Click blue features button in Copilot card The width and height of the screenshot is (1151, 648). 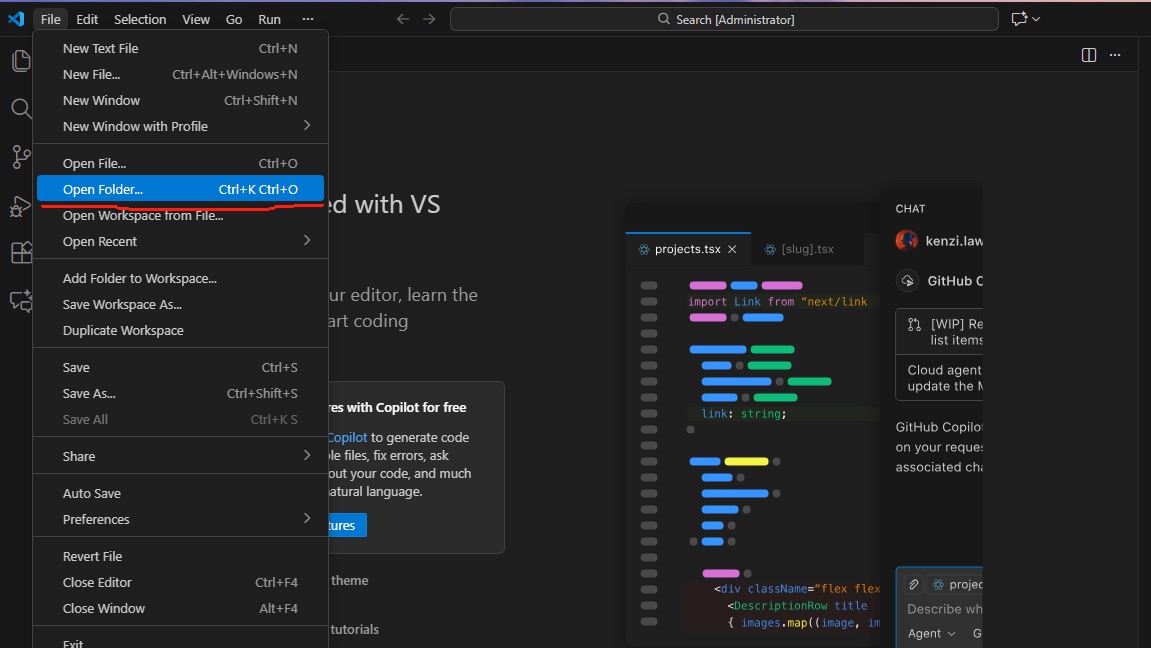[x=347, y=525]
